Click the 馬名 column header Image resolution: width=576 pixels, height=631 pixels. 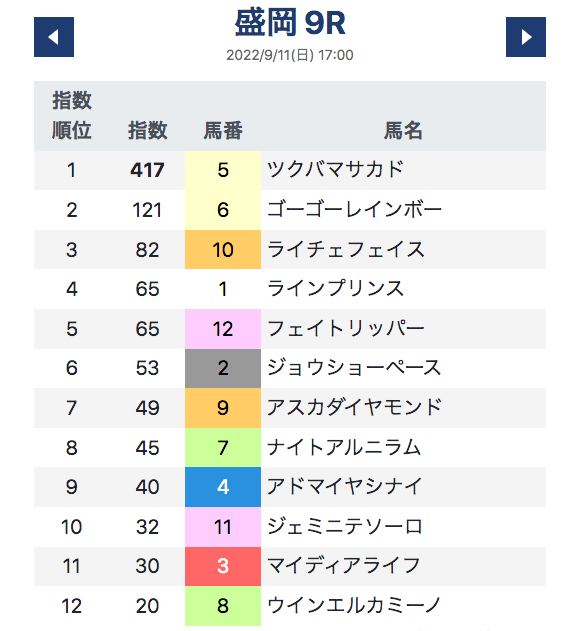click(403, 130)
